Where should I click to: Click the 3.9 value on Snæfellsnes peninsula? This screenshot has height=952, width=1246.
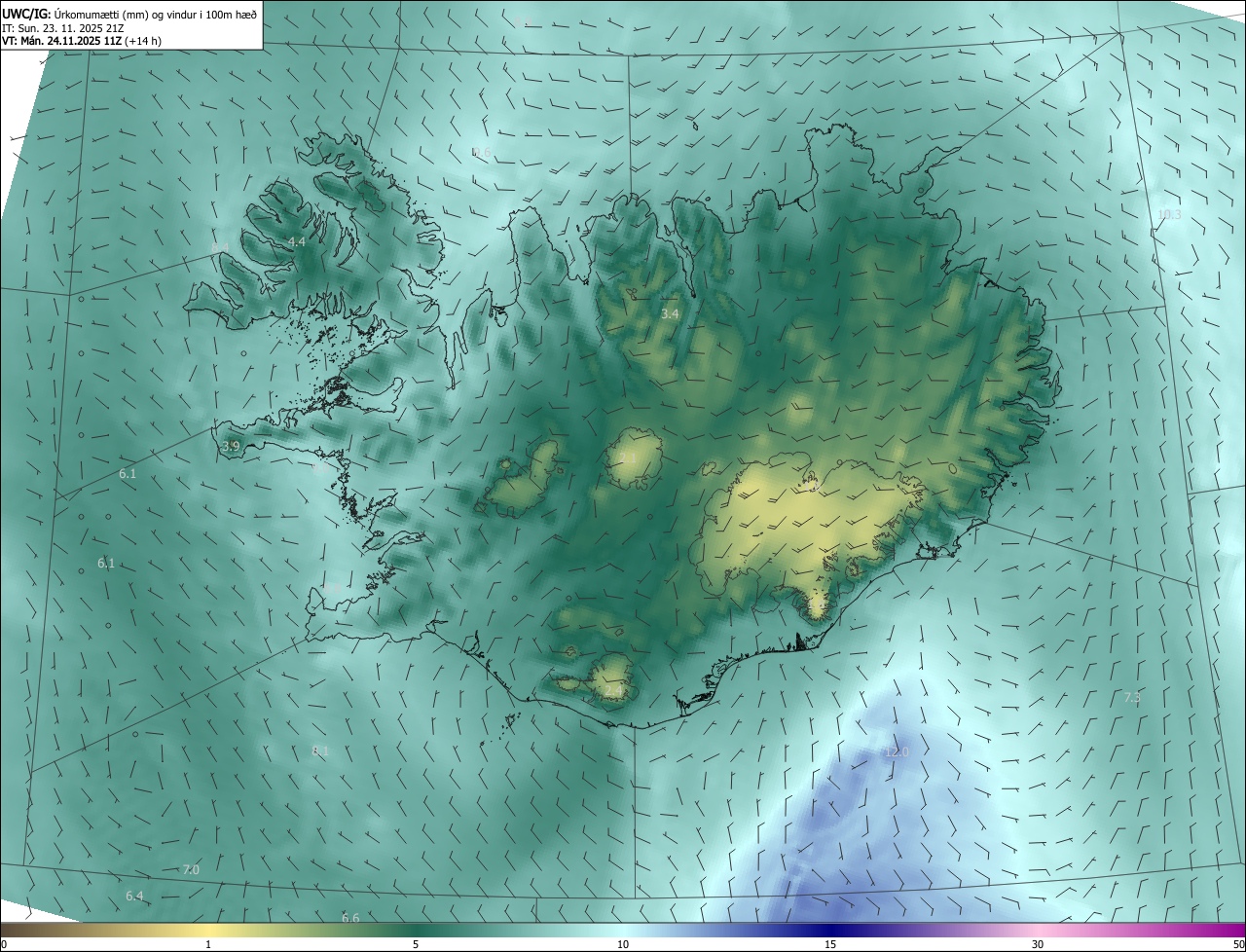pos(231,447)
